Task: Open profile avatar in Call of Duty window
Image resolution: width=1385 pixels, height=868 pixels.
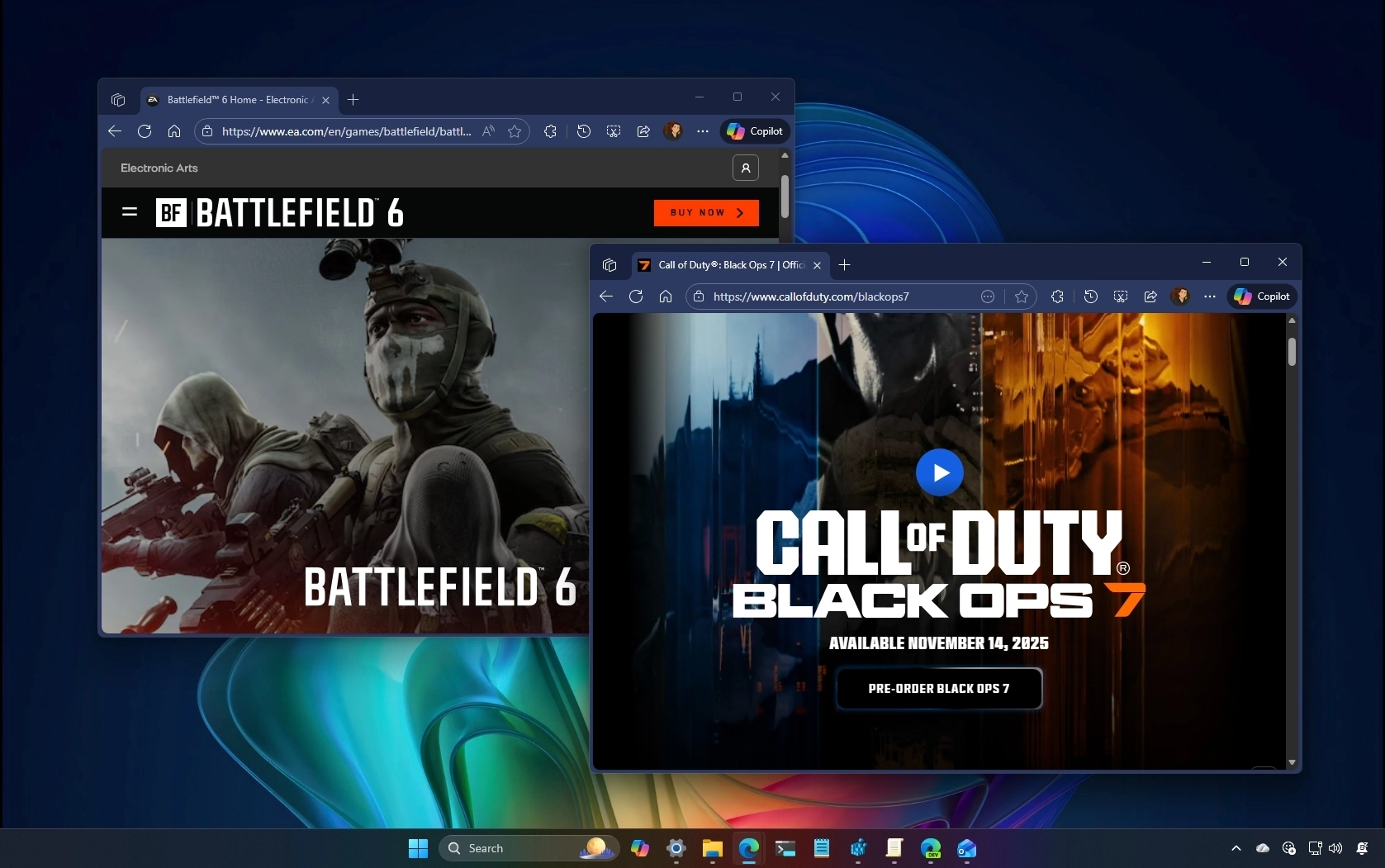Action: tap(1180, 296)
